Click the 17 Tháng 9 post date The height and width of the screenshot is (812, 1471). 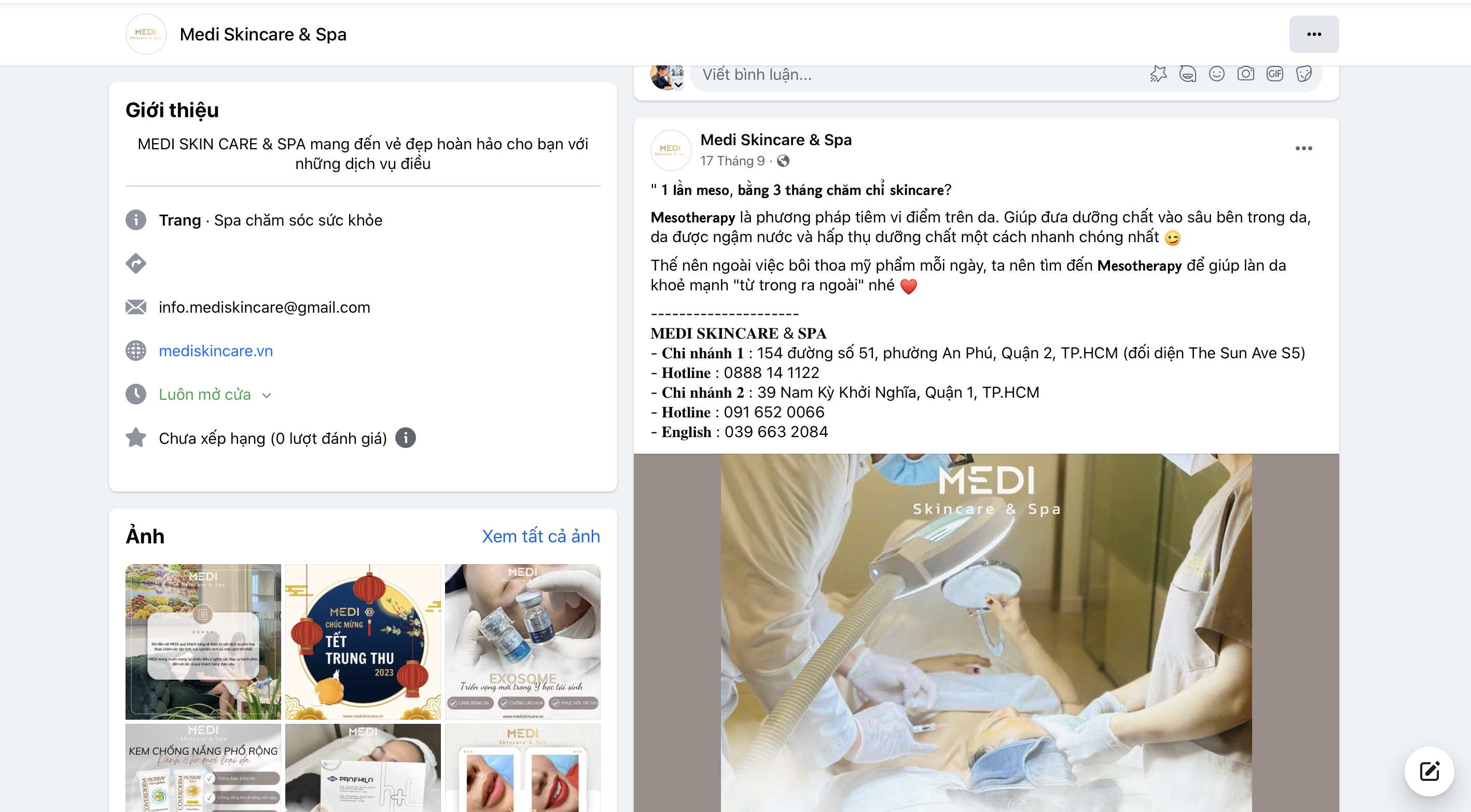coord(732,161)
